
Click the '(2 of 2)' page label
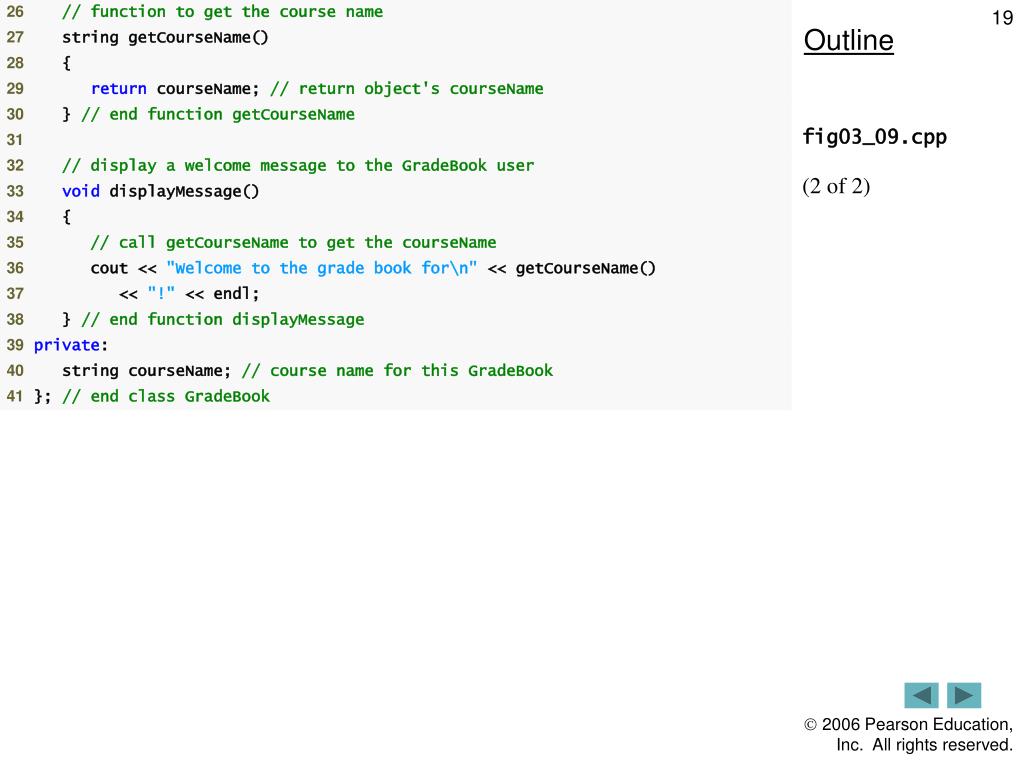pos(836,187)
